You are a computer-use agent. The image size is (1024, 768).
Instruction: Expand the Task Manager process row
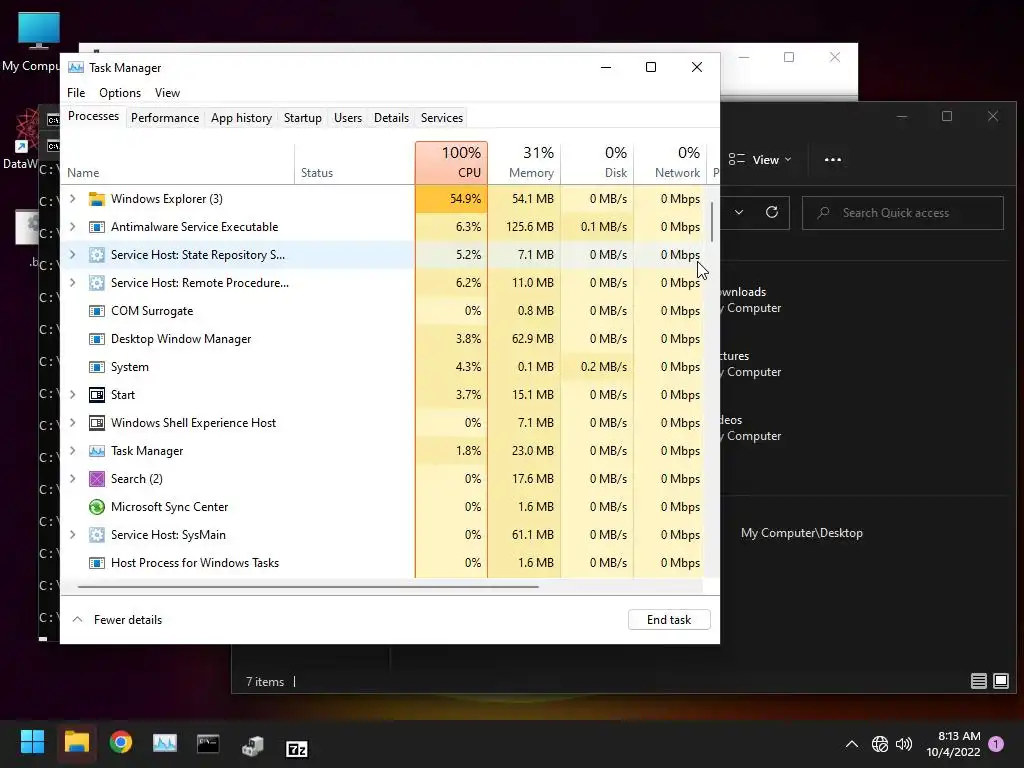[72, 451]
